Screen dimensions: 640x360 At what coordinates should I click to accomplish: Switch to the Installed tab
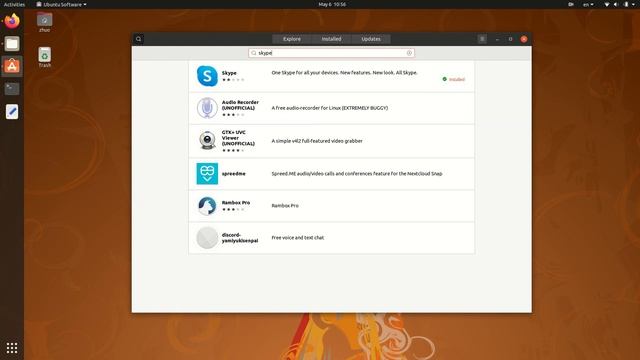[331, 39]
